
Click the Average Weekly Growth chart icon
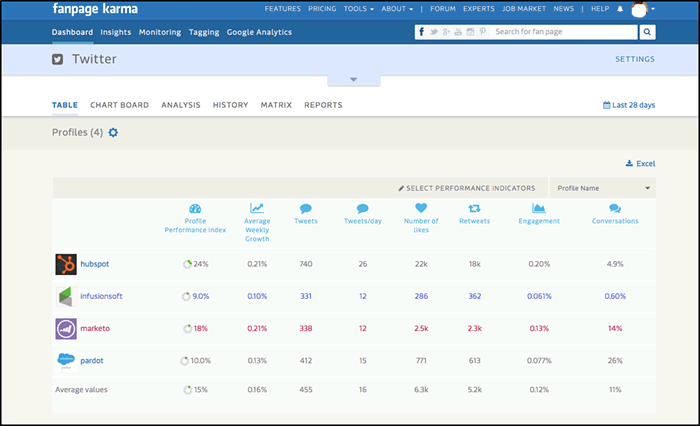tap(257, 208)
